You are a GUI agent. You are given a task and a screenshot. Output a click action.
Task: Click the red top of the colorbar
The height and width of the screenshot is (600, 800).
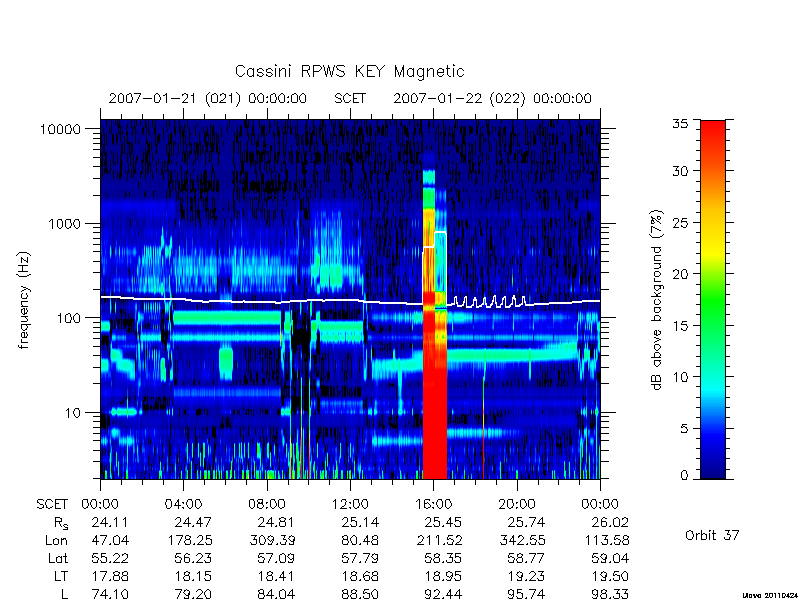(713, 135)
